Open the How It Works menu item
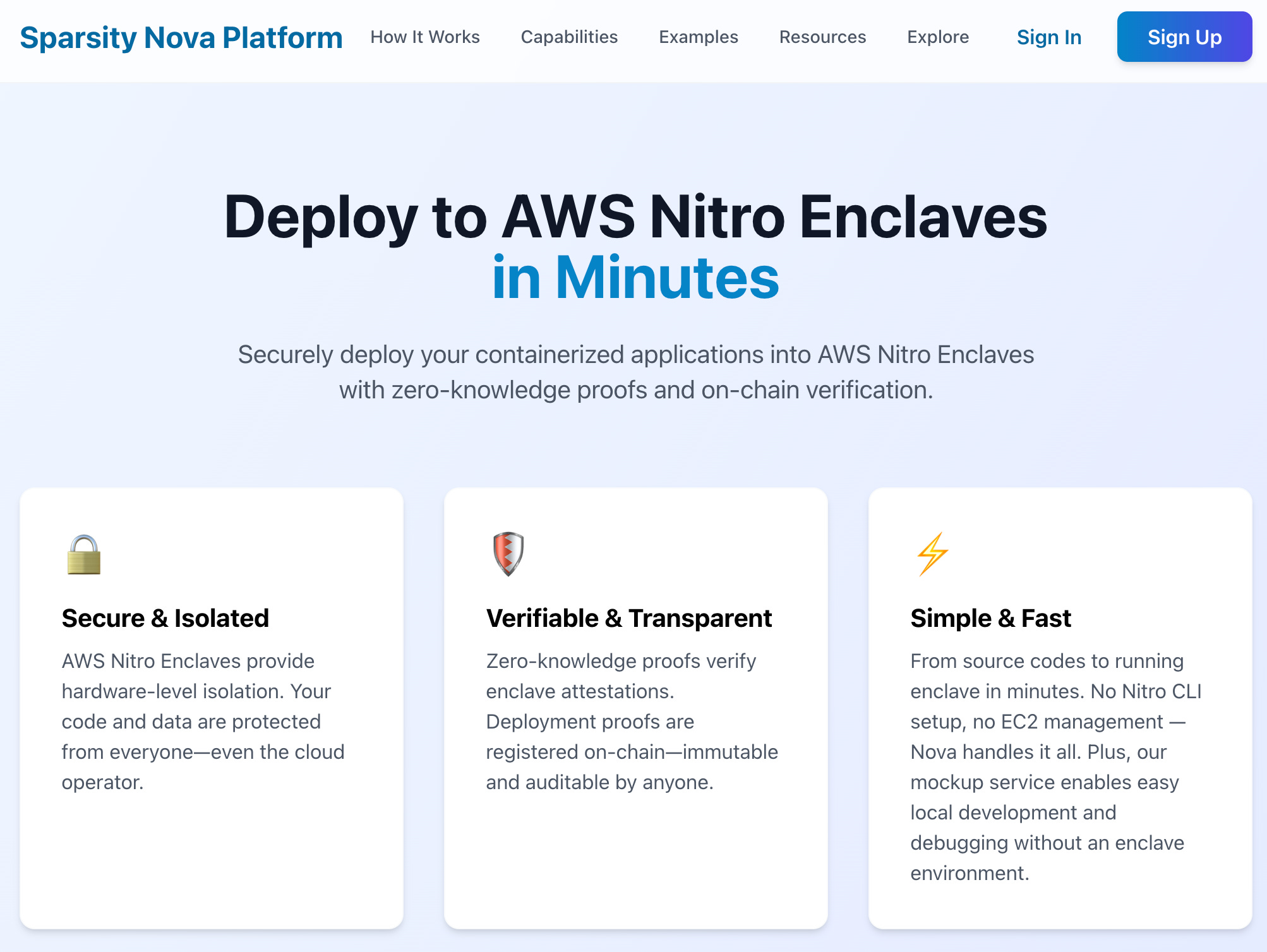Viewport: 1267px width, 952px height. coord(425,37)
